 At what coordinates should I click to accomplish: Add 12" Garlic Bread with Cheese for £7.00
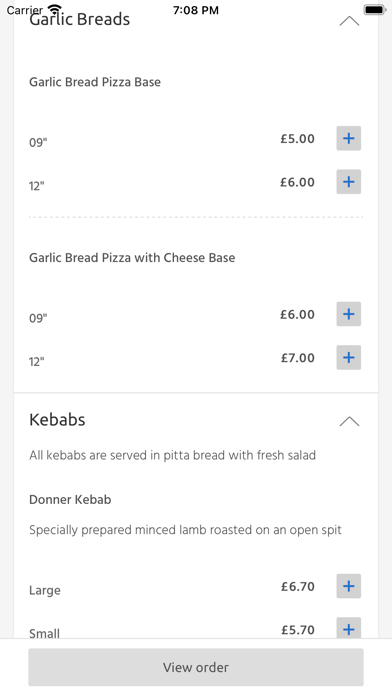(348, 357)
